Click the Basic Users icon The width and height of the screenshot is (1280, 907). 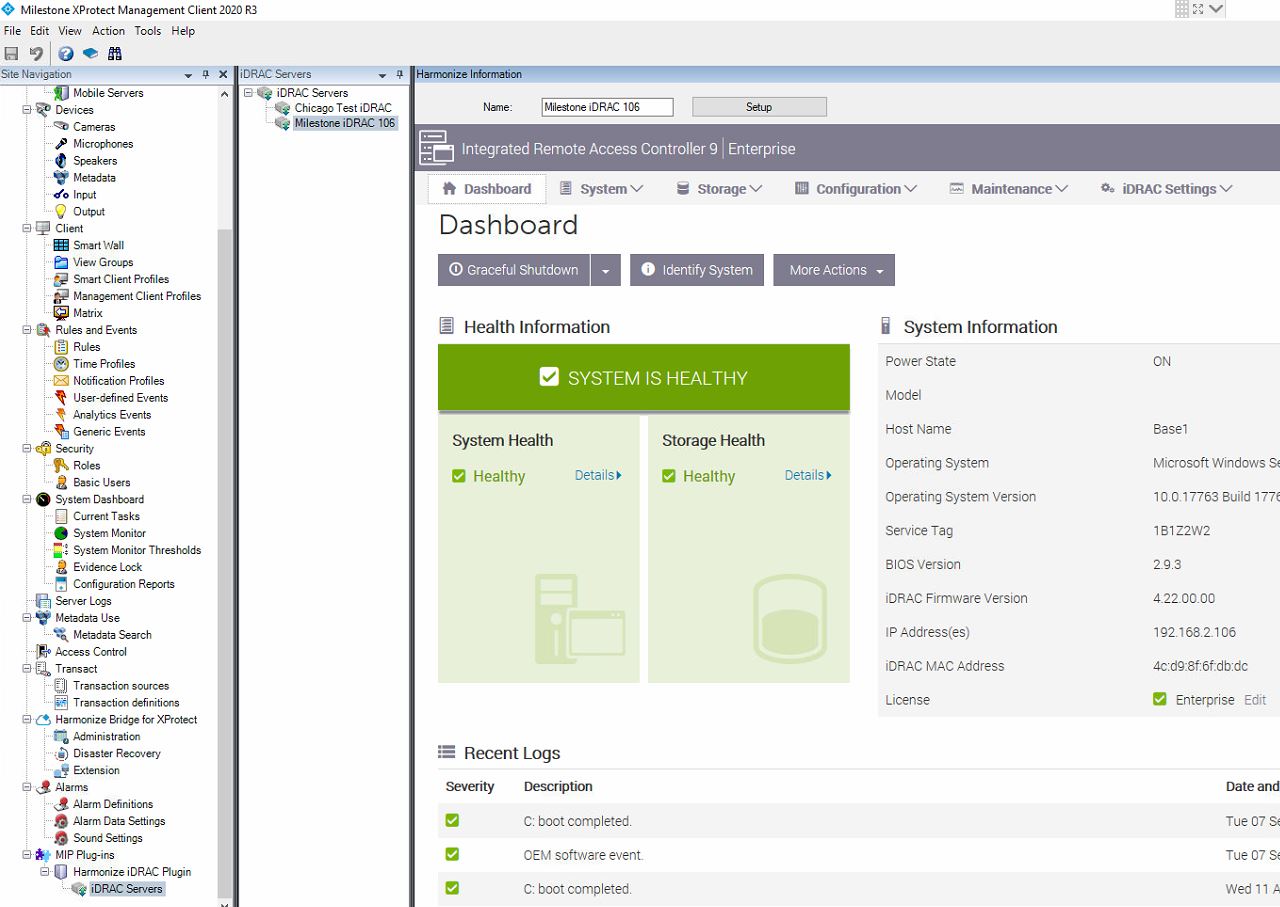point(62,483)
